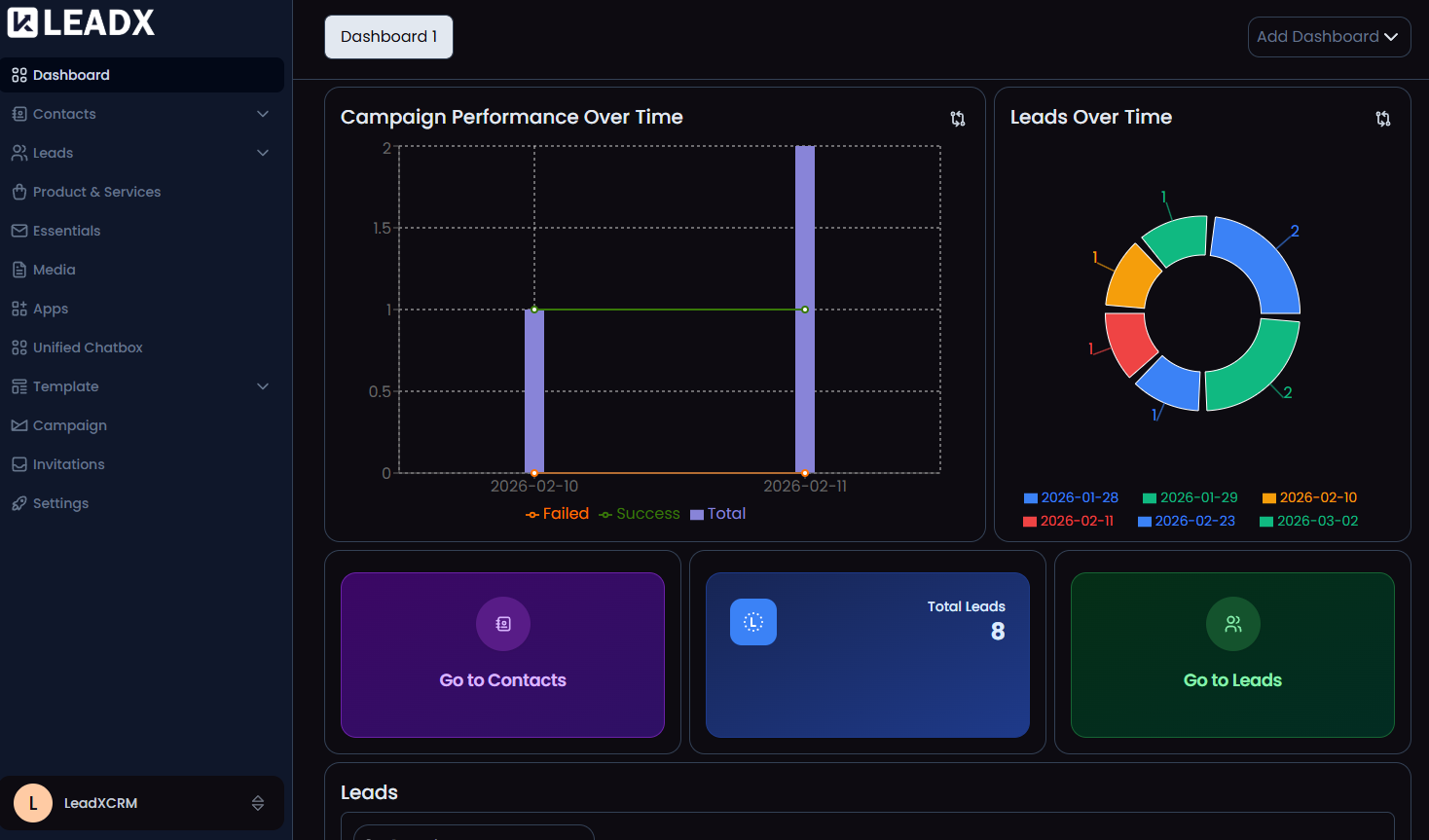Expand the Contacts sidebar section
The width and height of the screenshot is (1429, 840).
(x=261, y=113)
